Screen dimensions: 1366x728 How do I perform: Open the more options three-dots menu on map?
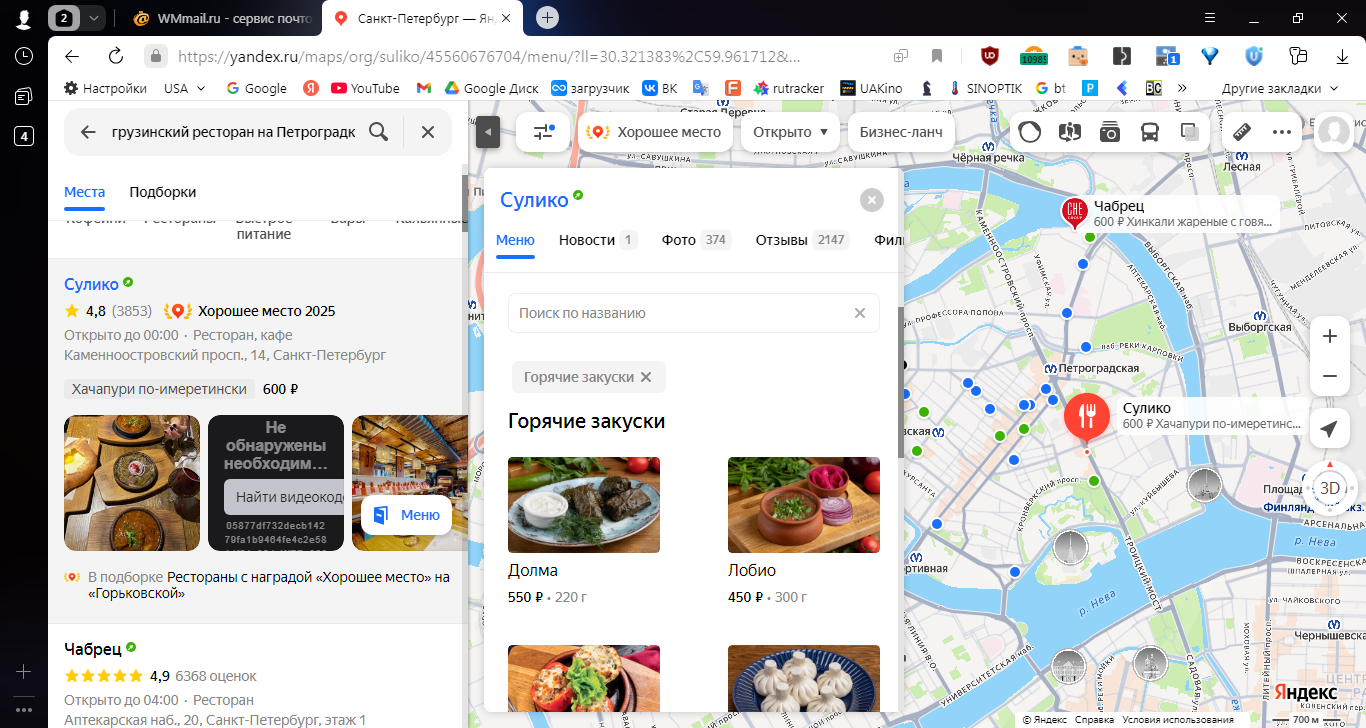point(1282,131)
